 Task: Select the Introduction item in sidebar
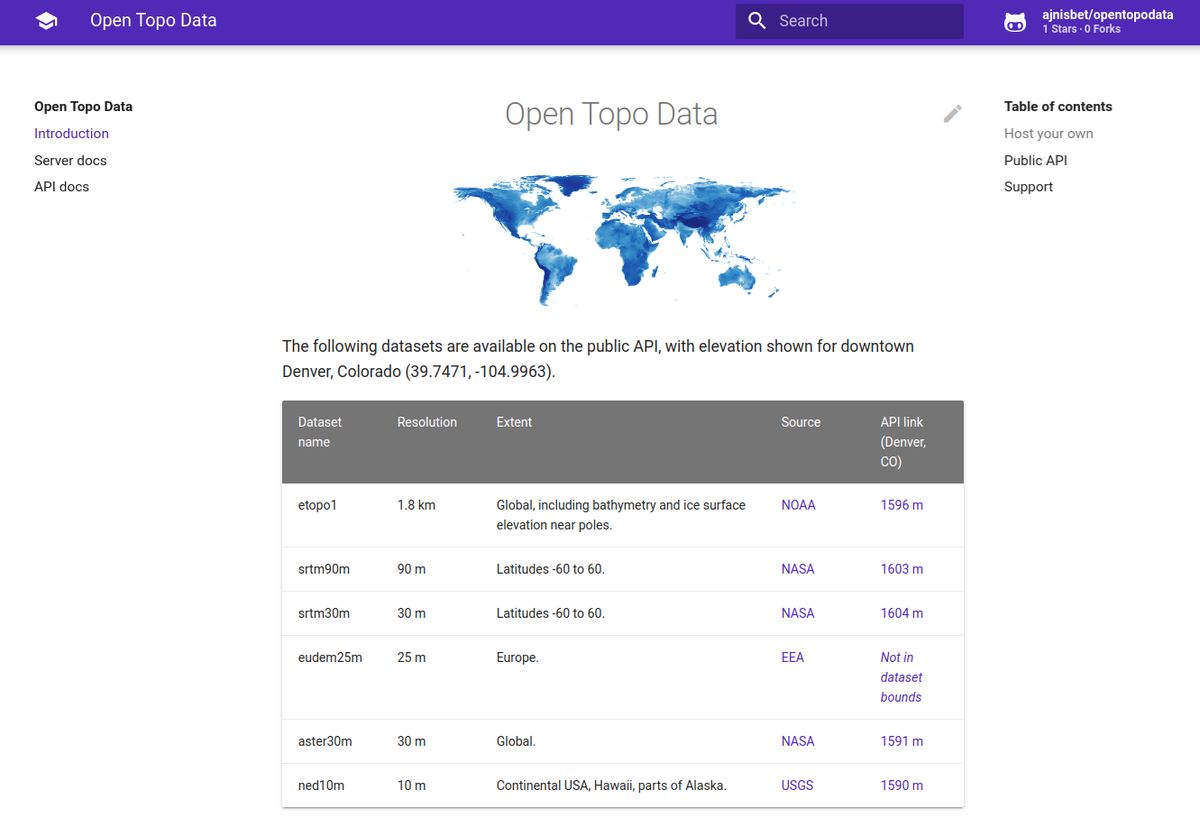71,133
